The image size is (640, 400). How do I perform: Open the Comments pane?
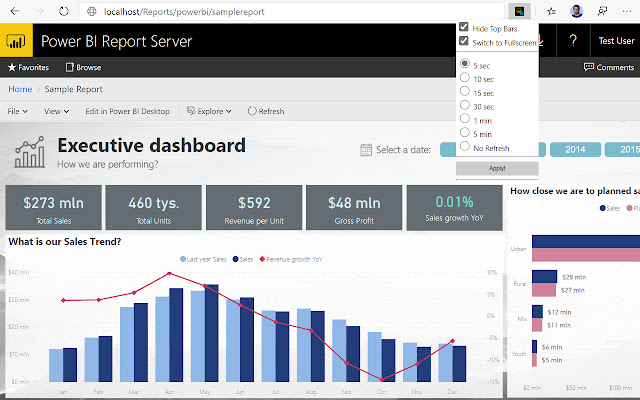pyautogui.click(x=608, y=67)
